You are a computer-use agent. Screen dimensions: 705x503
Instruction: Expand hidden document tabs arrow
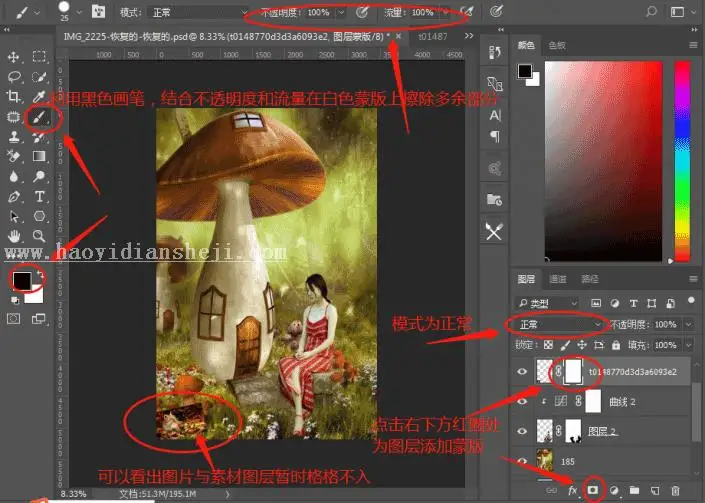(x=469, y=36)
